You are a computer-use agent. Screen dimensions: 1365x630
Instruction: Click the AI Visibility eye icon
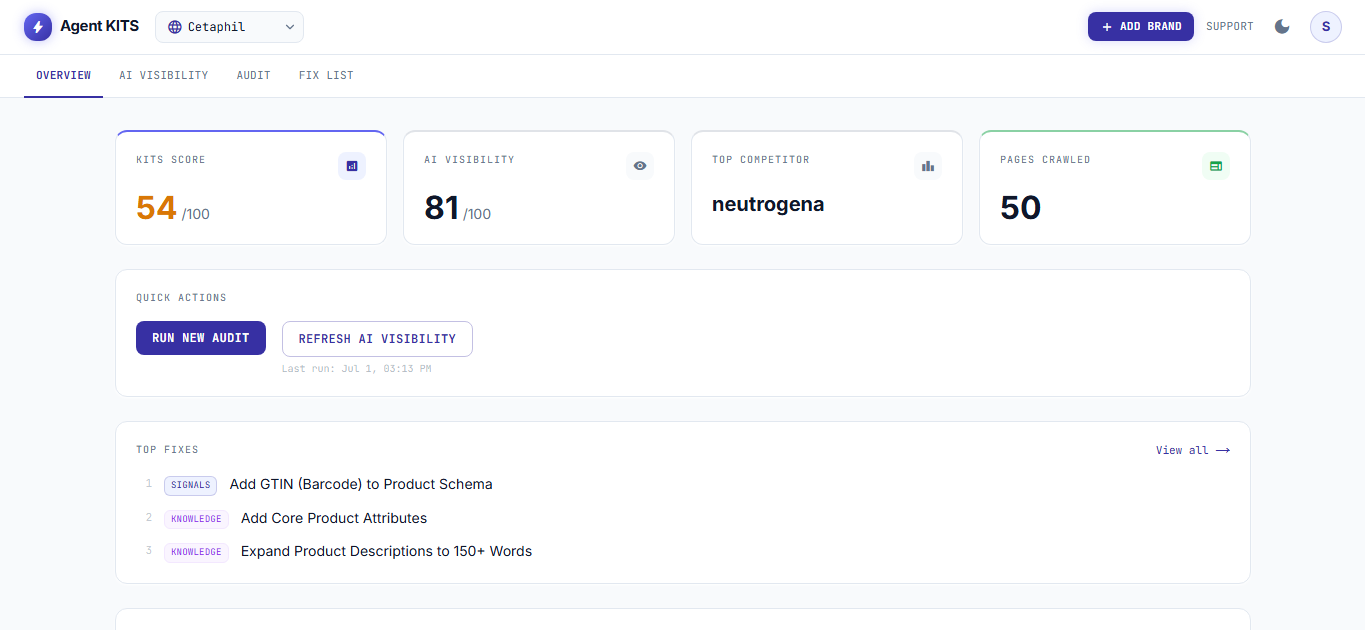(640, 166)
